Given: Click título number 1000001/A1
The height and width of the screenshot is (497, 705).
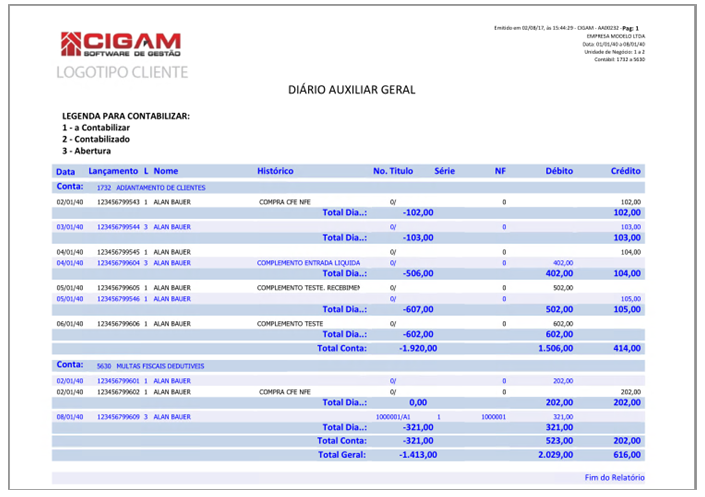Looking at the screenshot, I should (393, 417).
